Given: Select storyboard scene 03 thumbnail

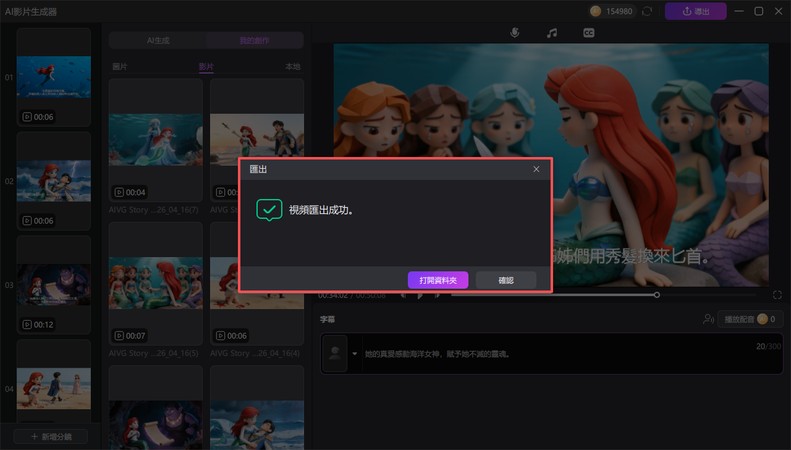Looking at the screenshot, I should (x=54, y=285).
